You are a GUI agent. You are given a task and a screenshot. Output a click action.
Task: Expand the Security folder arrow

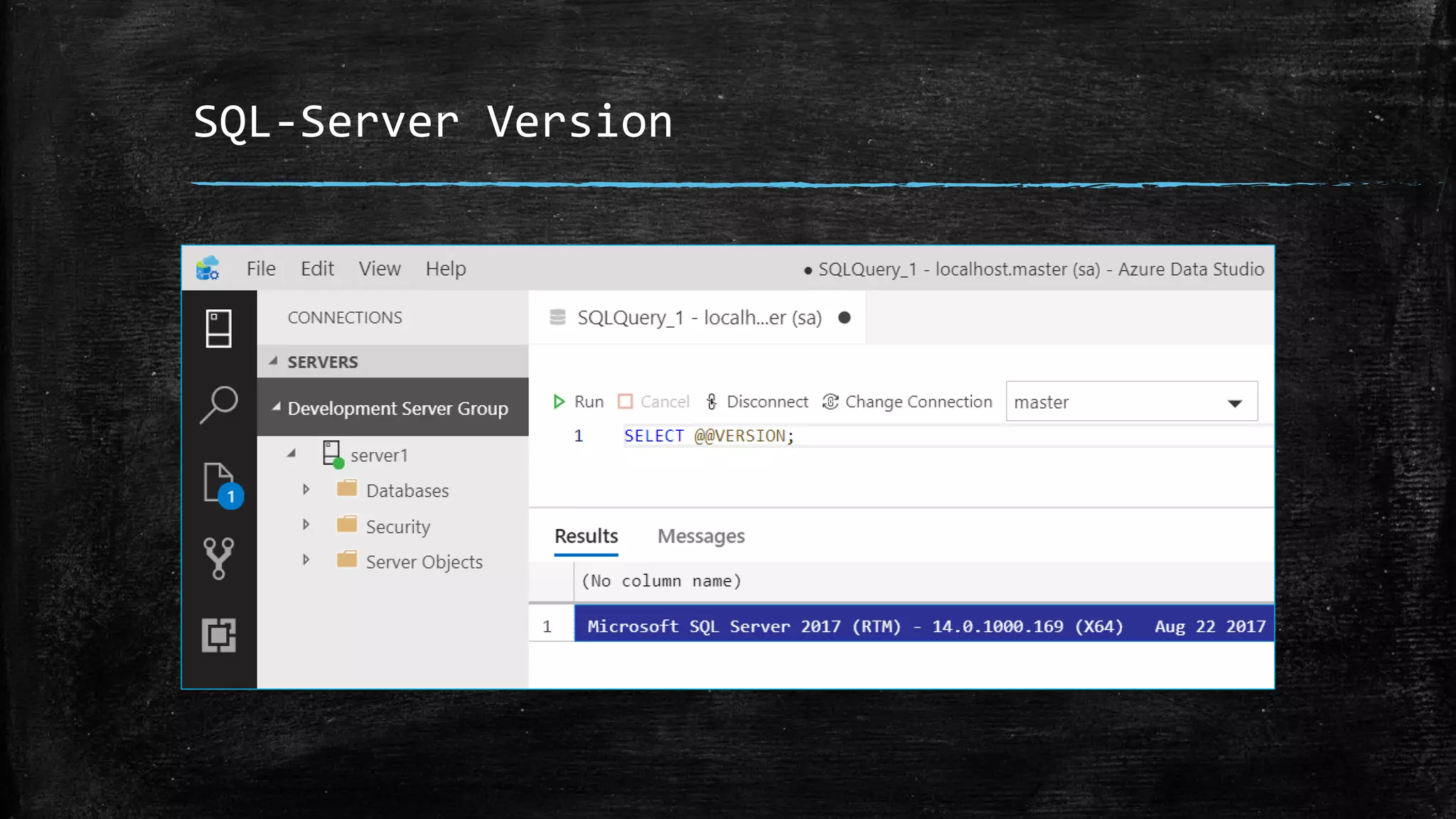(306, 525)
